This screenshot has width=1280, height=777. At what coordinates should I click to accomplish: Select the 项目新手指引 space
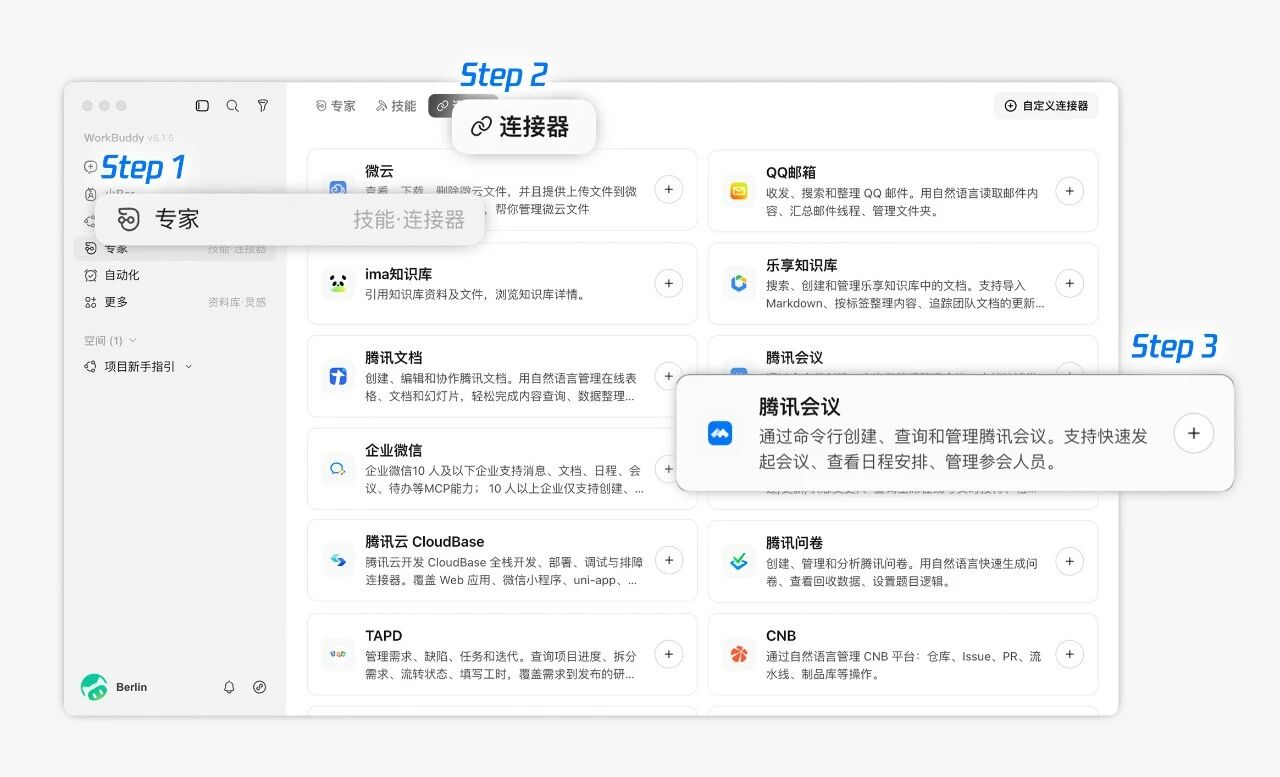point(140,367)
